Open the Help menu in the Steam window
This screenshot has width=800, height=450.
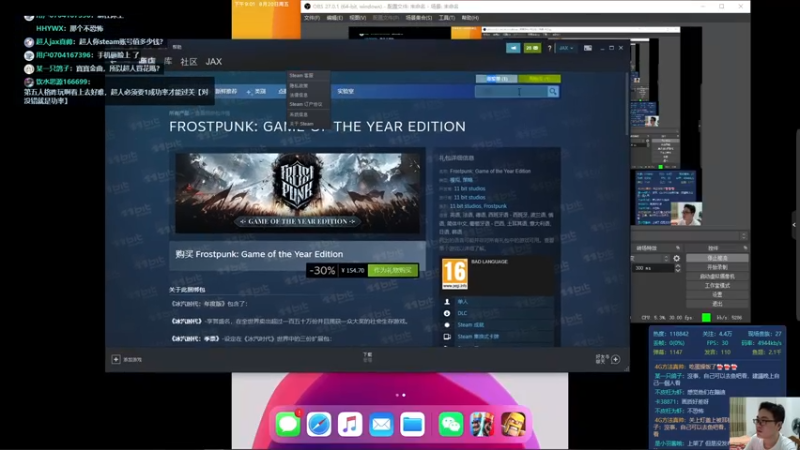177,47
